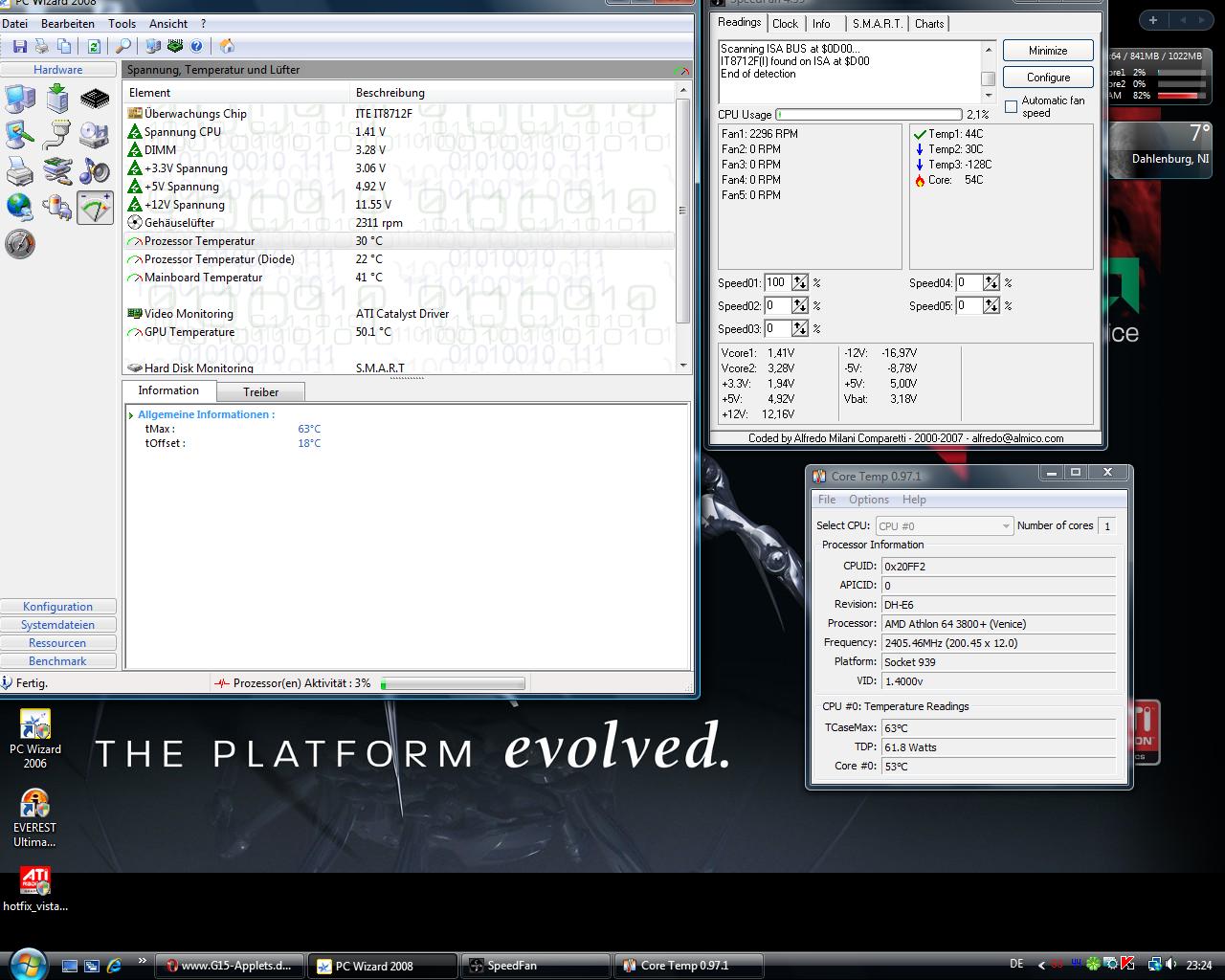Click the green chip toolbar icon
The height and width of the screenshot is (980, 1225).
[175, 46]
